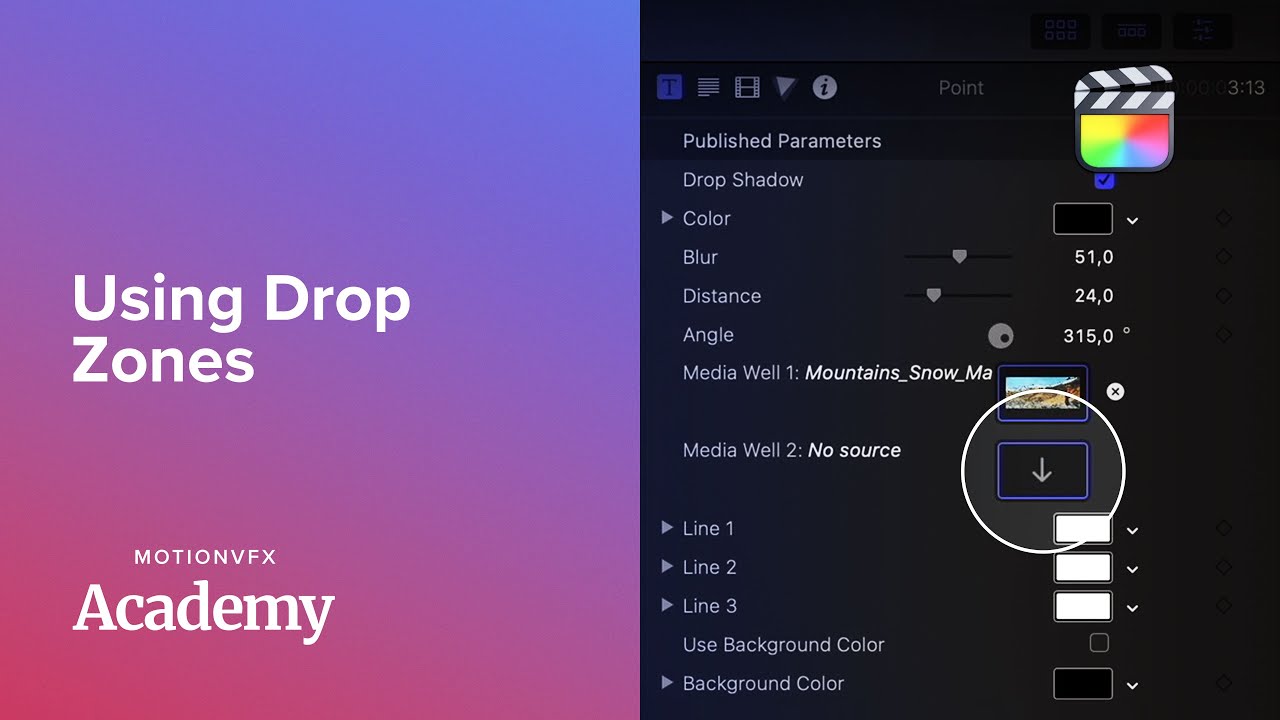Viewport: 1280px width, 720px height.
Task: Open drop shadow Color swatch dropdown chevron
Action: click(1133, 220)
